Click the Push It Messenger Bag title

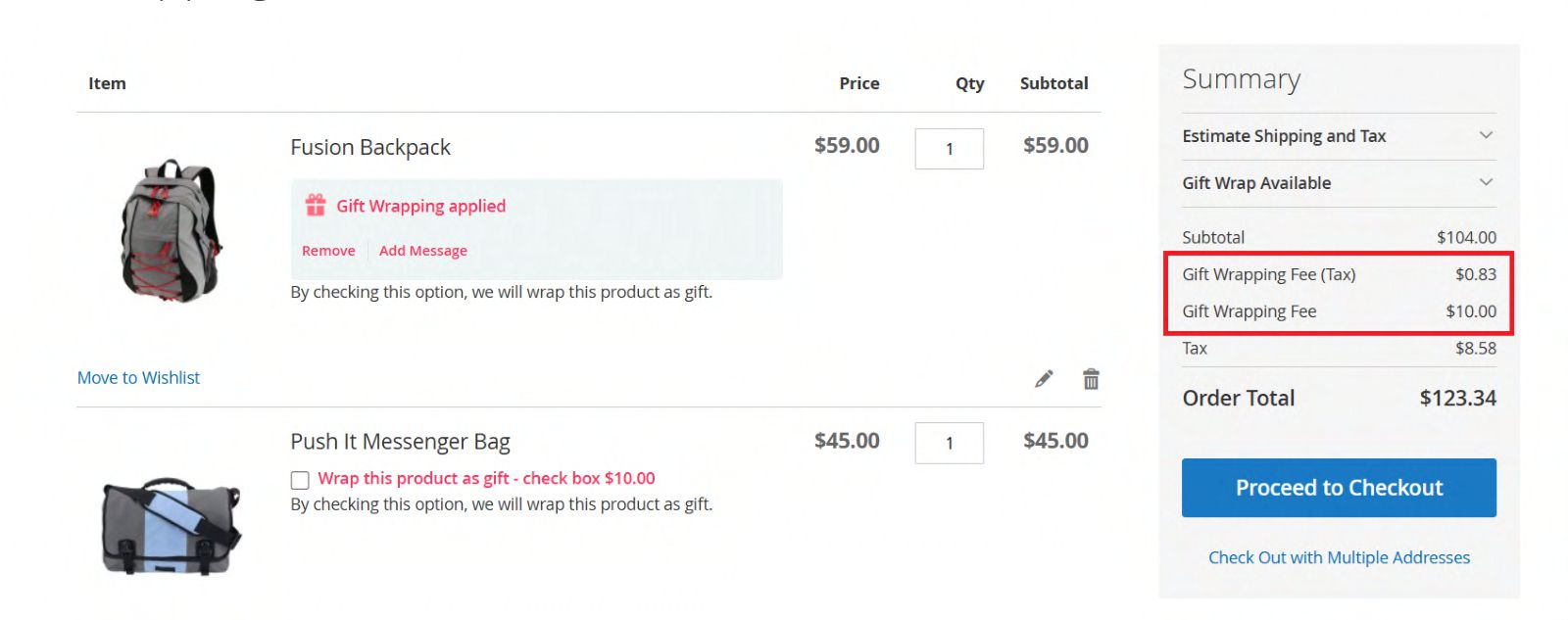tap(400, 442)
